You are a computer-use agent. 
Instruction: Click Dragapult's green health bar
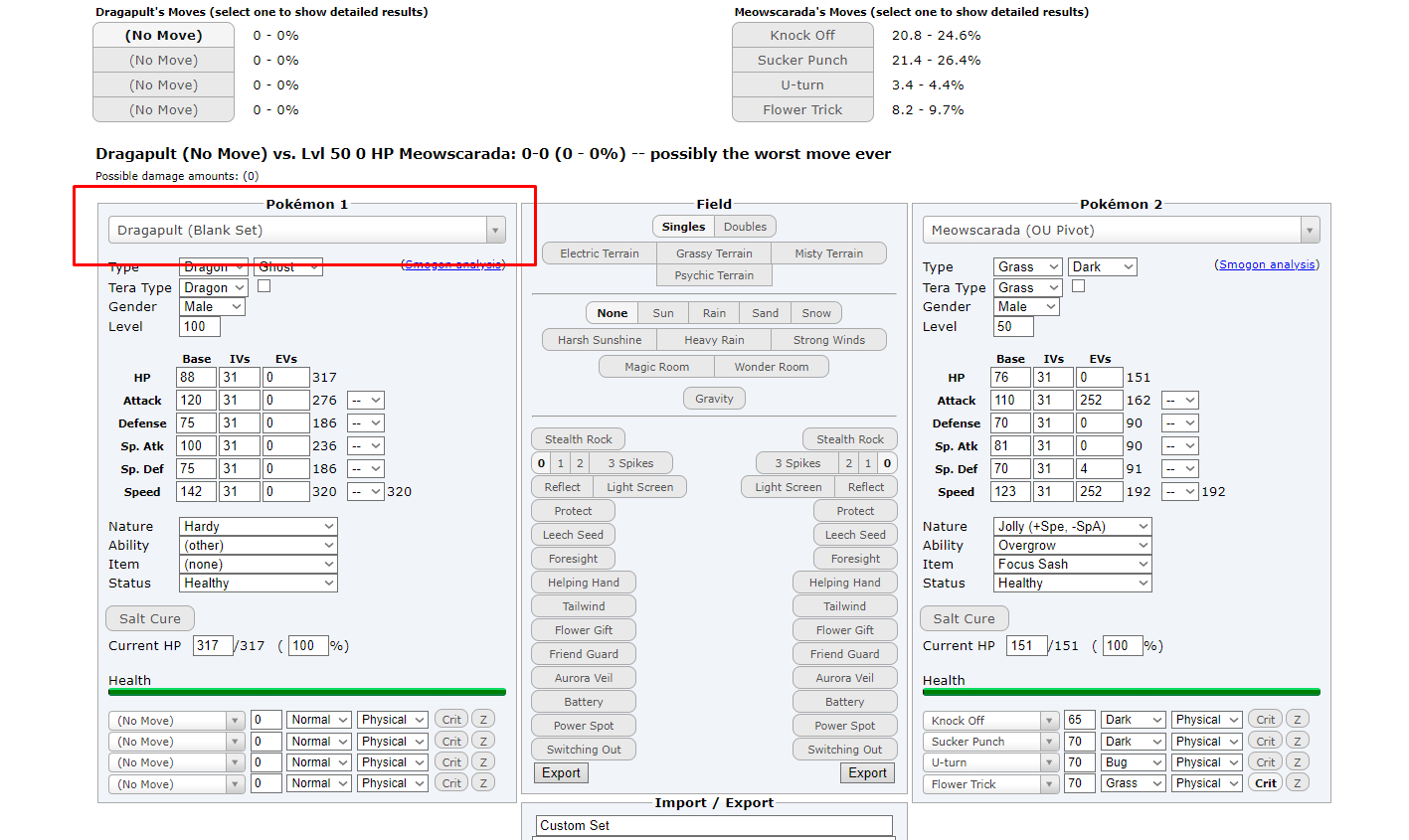[307, 692]
